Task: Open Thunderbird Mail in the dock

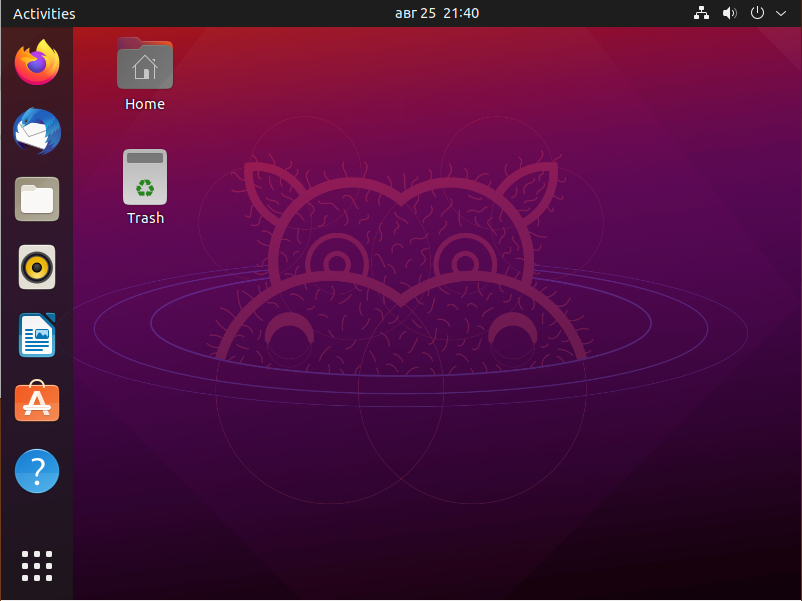Action: tap(37, 131)
